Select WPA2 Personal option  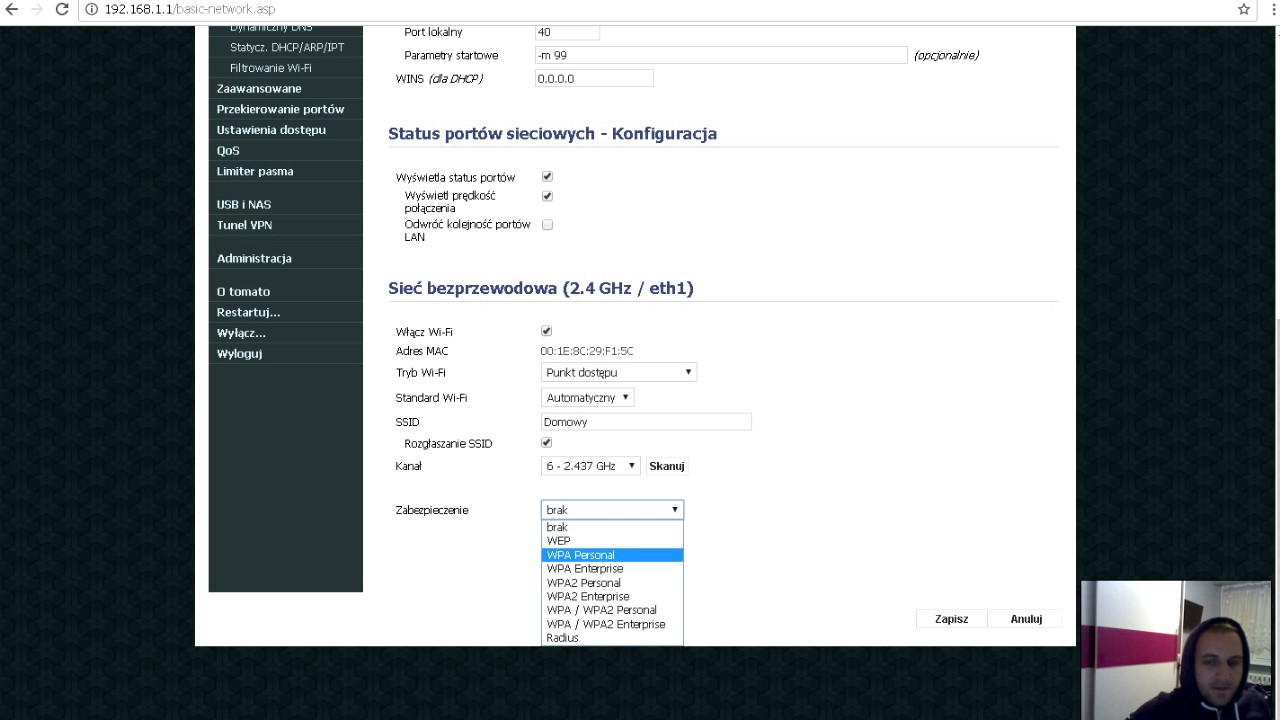pos(612,583)
